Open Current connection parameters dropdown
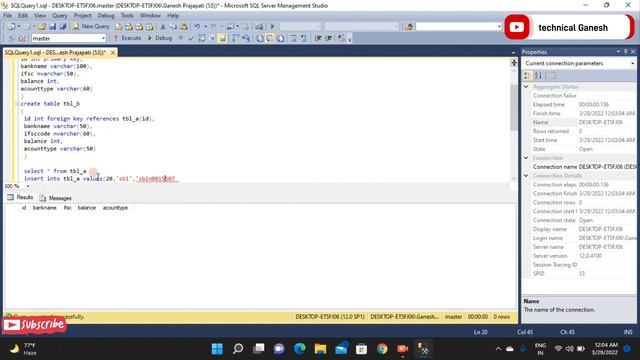 tap(632, 63)
